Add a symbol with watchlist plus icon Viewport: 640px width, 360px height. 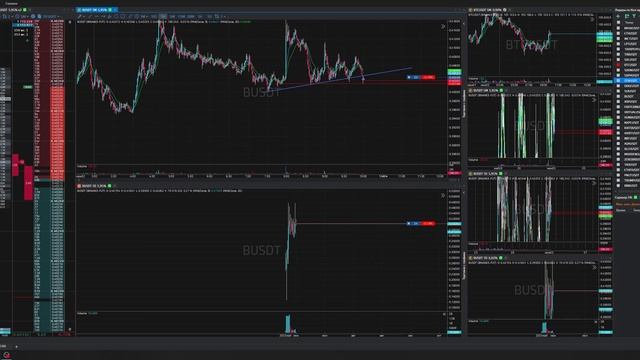tap(618, 16)
